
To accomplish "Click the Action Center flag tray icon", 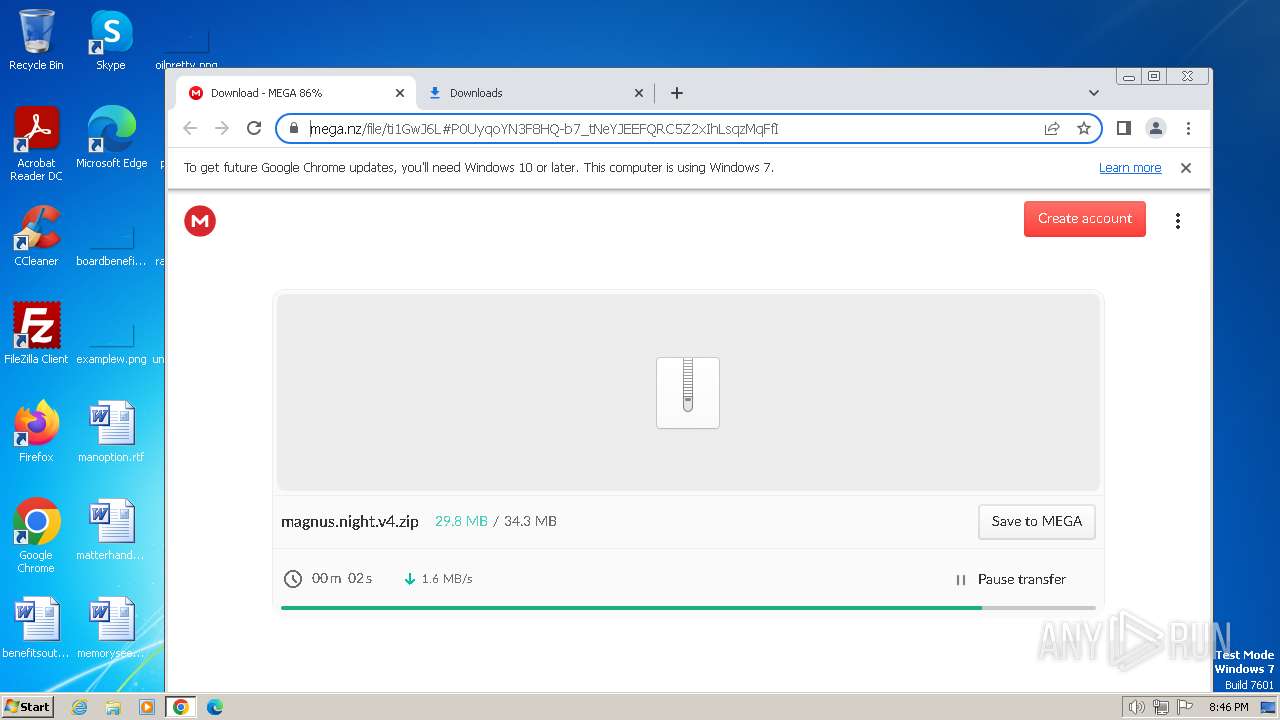I will [1184, 707].
